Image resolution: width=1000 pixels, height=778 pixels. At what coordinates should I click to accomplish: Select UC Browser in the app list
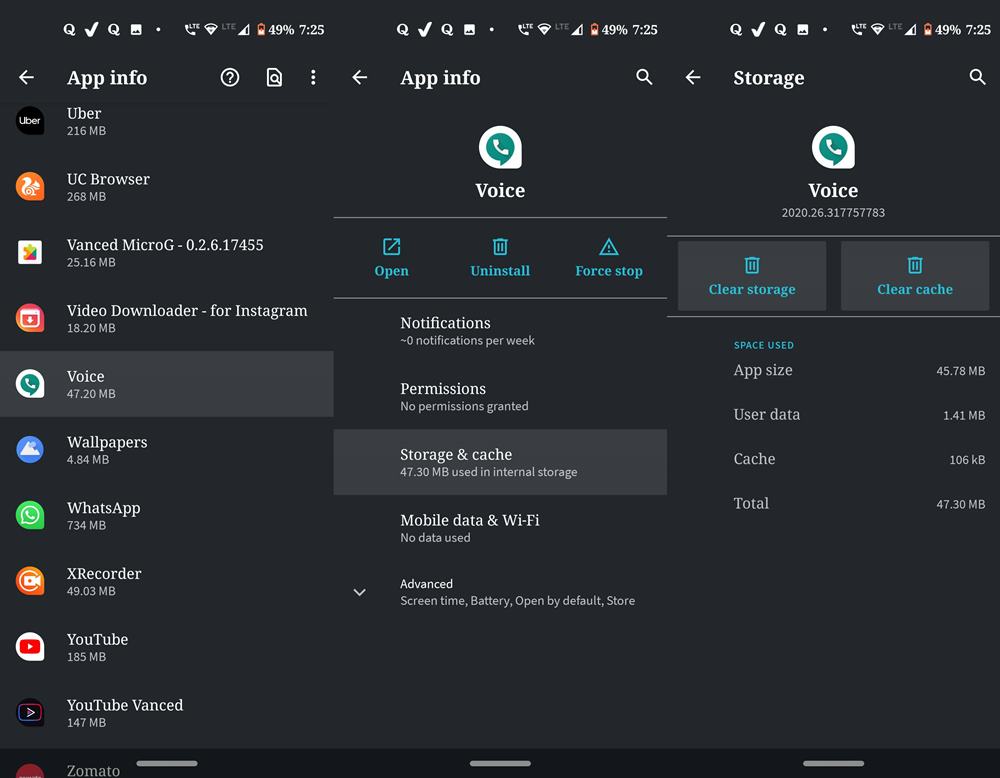pos(166,186)
